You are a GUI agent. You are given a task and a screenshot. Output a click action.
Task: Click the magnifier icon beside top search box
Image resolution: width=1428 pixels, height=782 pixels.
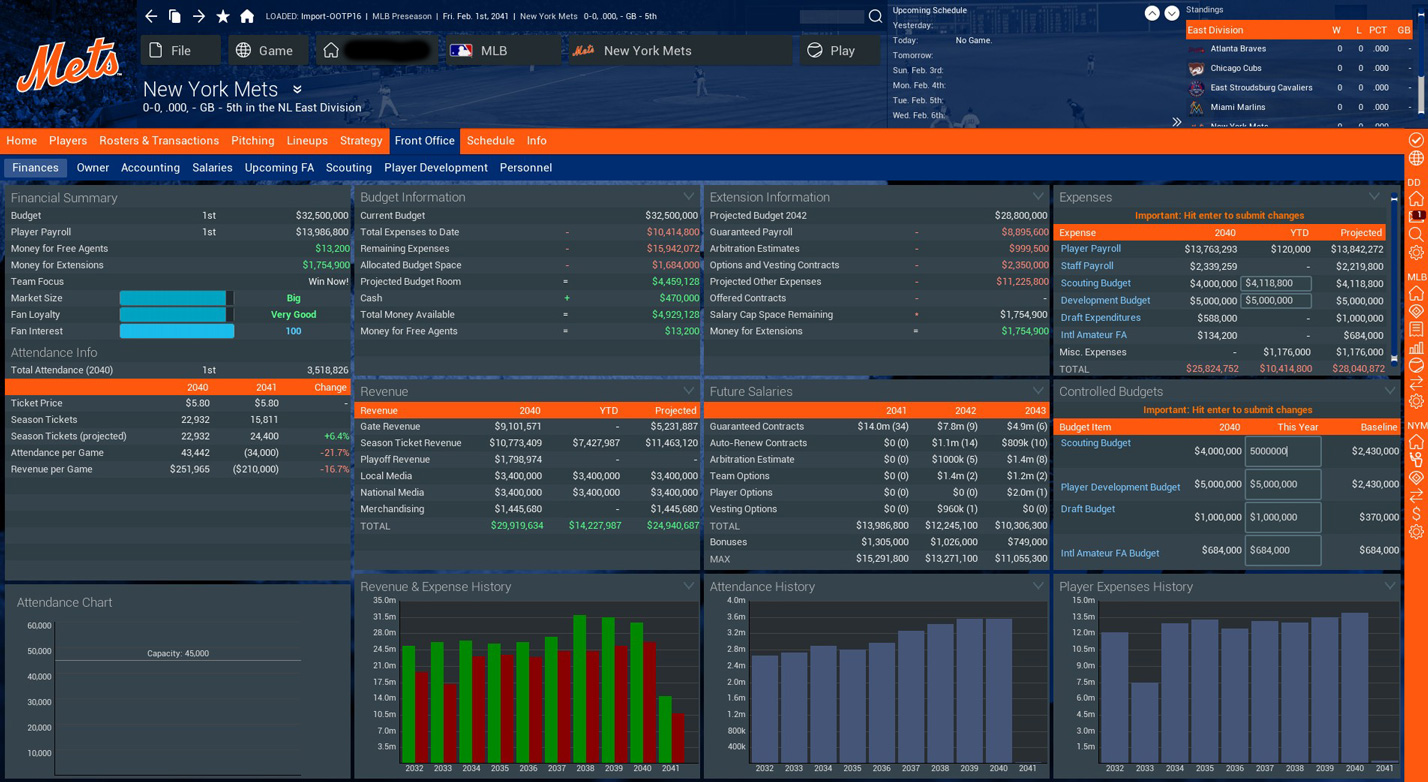tap(875, 16)
